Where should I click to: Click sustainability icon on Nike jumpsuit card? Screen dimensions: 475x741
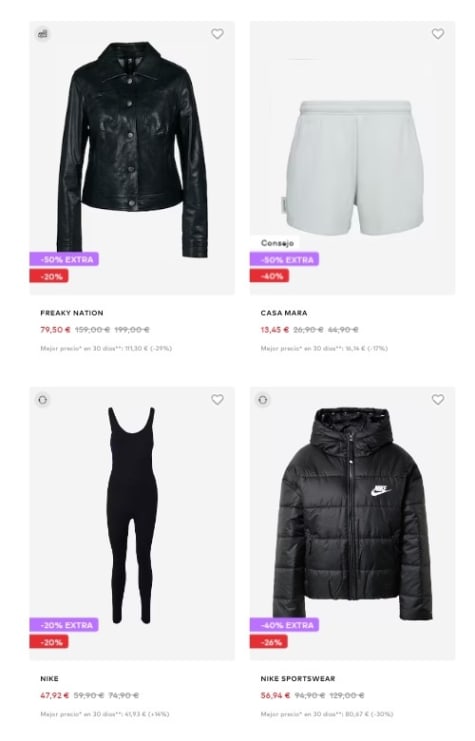coord(43,400)
